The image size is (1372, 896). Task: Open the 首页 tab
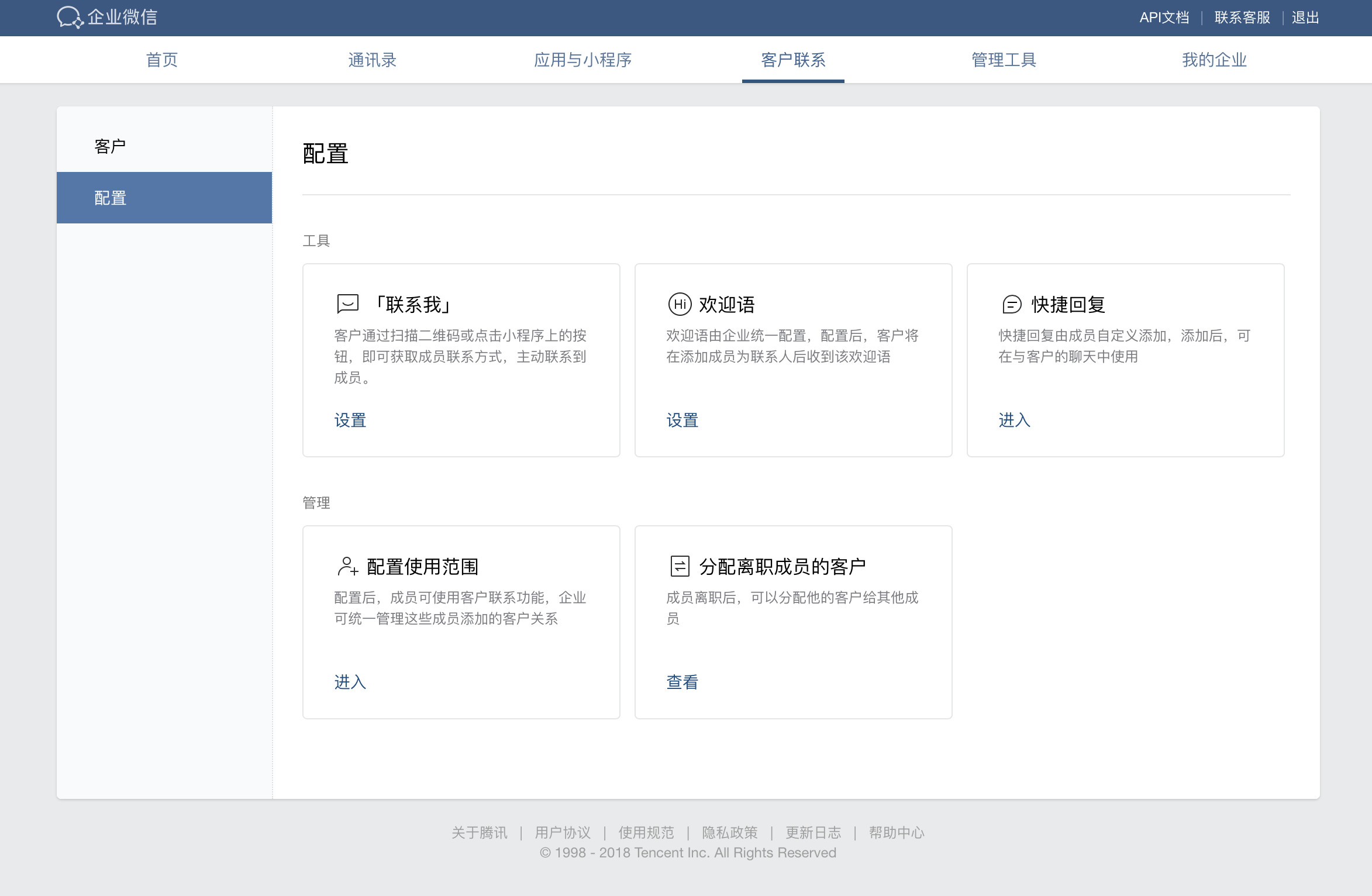click(x=161, y=60)
